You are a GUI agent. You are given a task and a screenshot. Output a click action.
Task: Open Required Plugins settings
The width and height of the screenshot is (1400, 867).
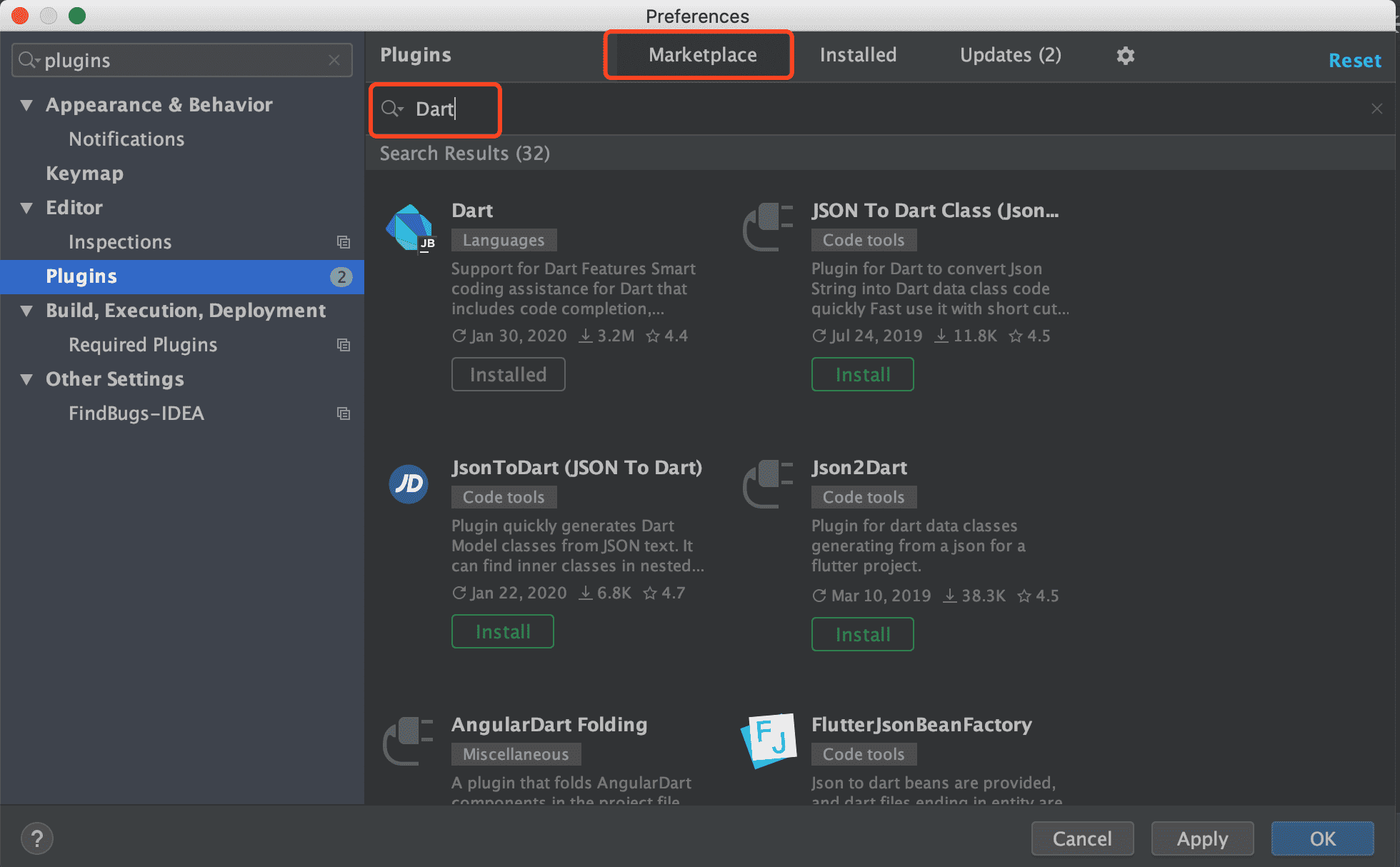(143, 345)
